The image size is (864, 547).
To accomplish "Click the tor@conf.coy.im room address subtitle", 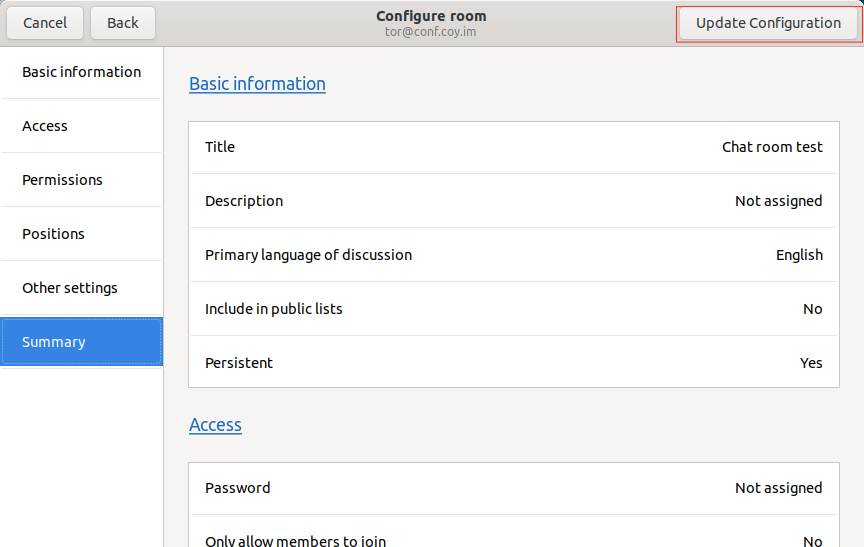I will coord(431,32).
